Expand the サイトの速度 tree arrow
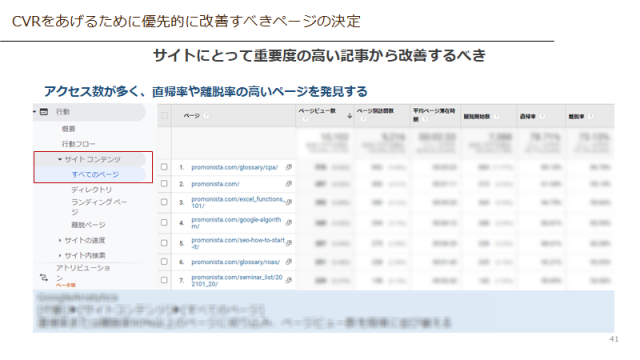 tap(60, 240)
